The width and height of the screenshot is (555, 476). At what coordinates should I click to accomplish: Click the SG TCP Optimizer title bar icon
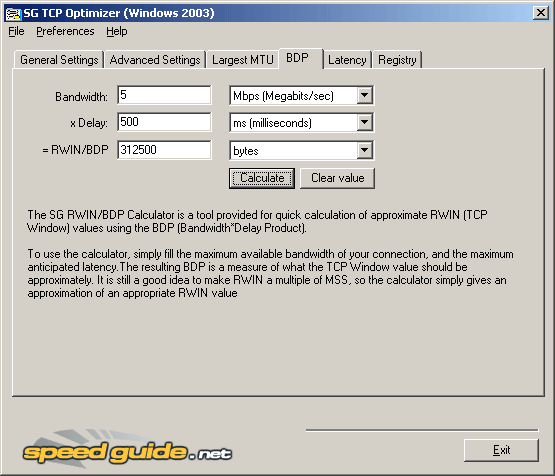13,13
